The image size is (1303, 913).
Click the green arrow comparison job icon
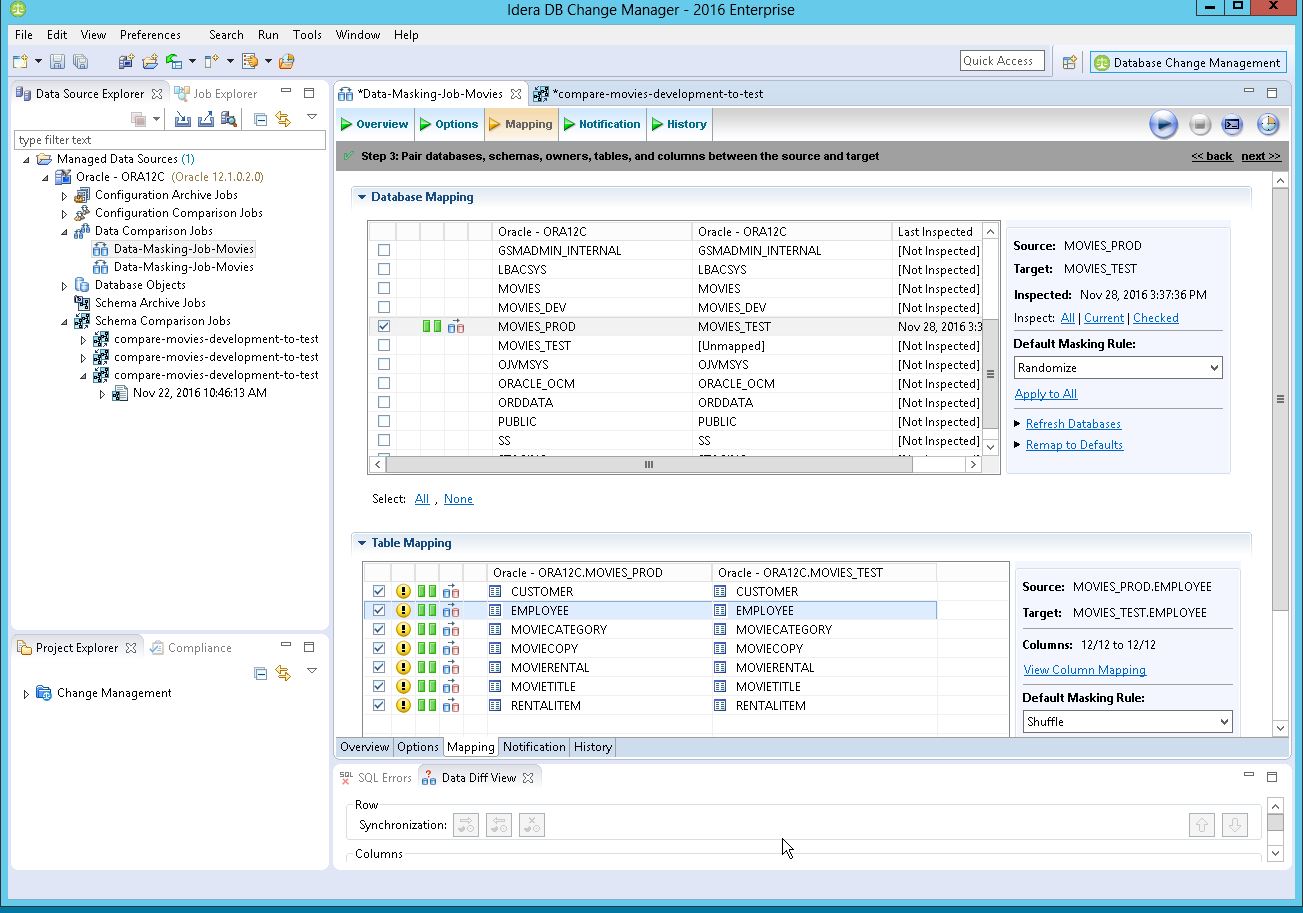click(x=174, y=62)
